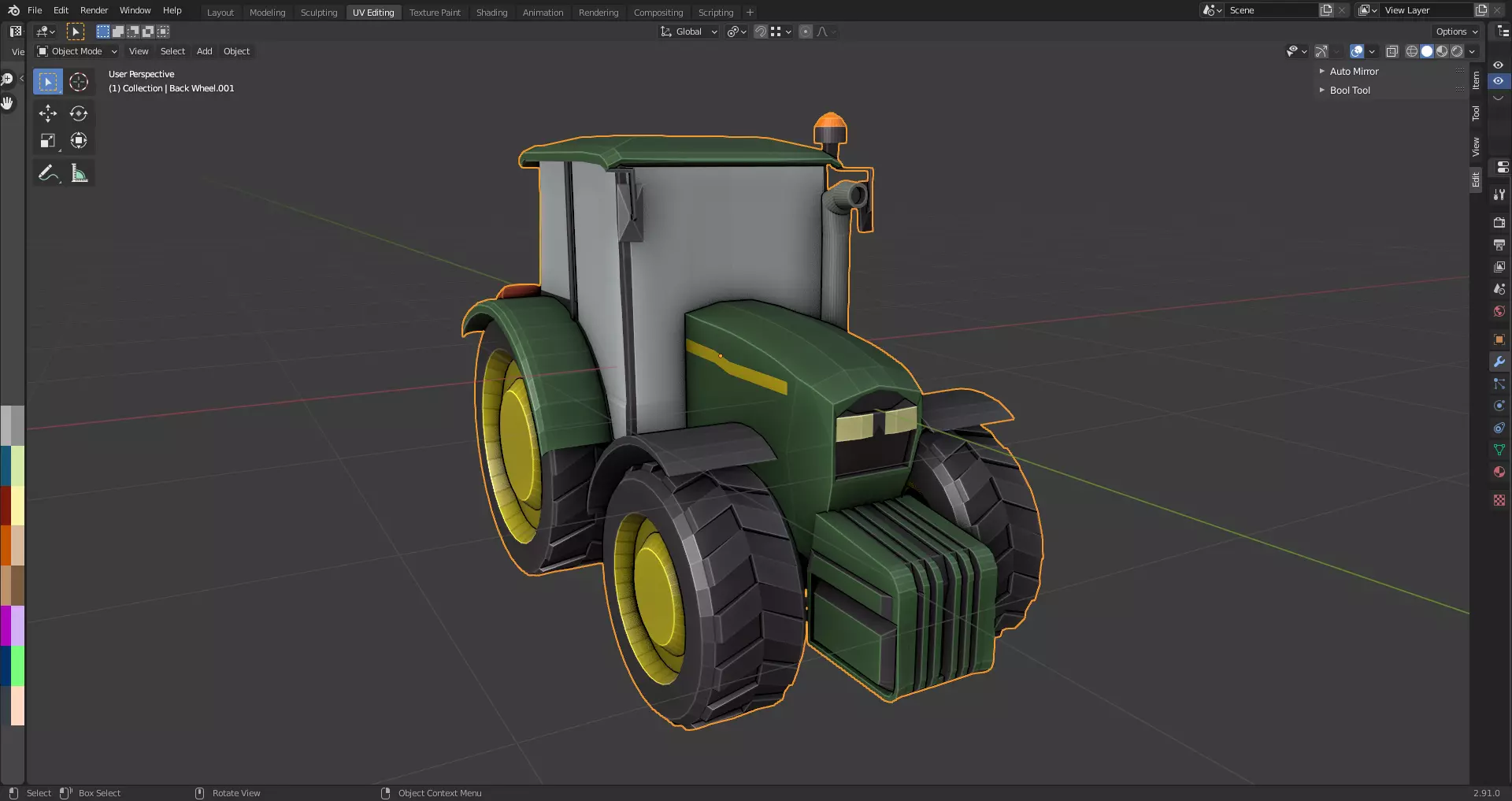This screenshot has width=1512, height=801.
Task: Open viewport Add menu
Action: click(204, 51)
